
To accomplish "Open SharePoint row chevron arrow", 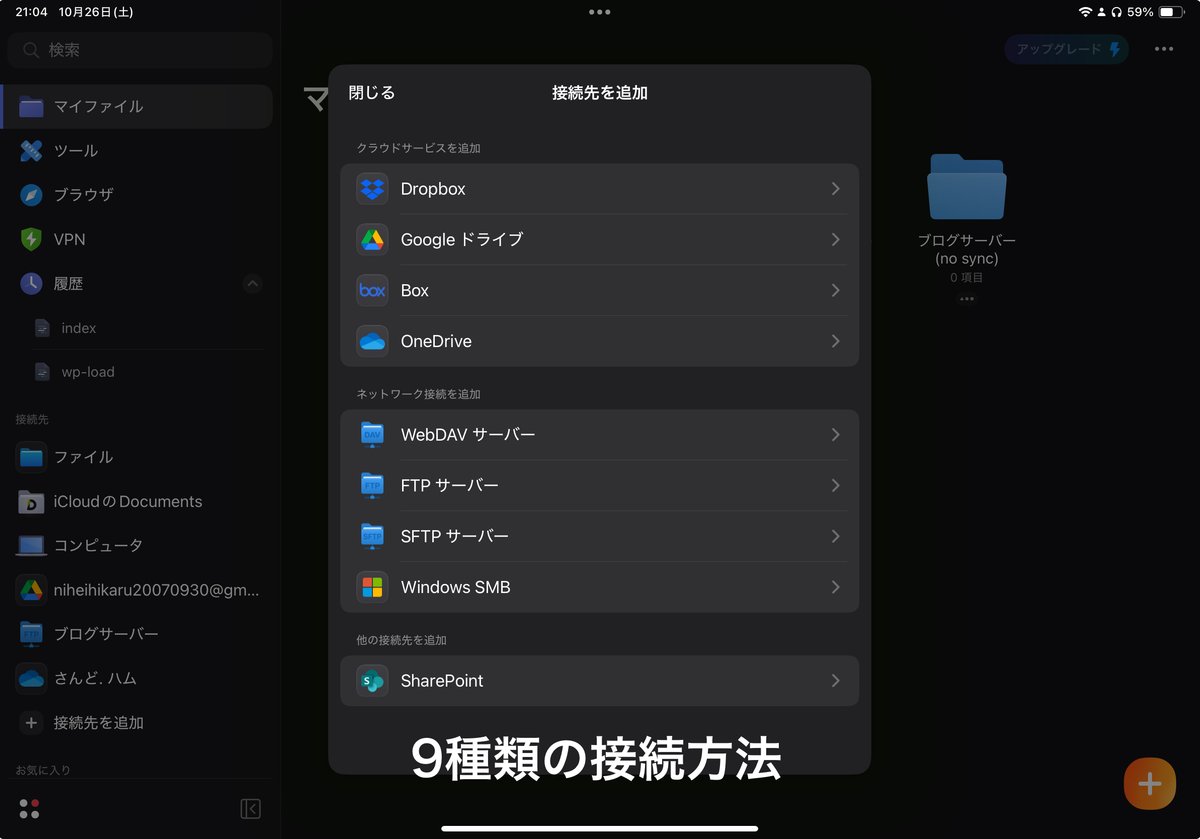I will 836,681.
